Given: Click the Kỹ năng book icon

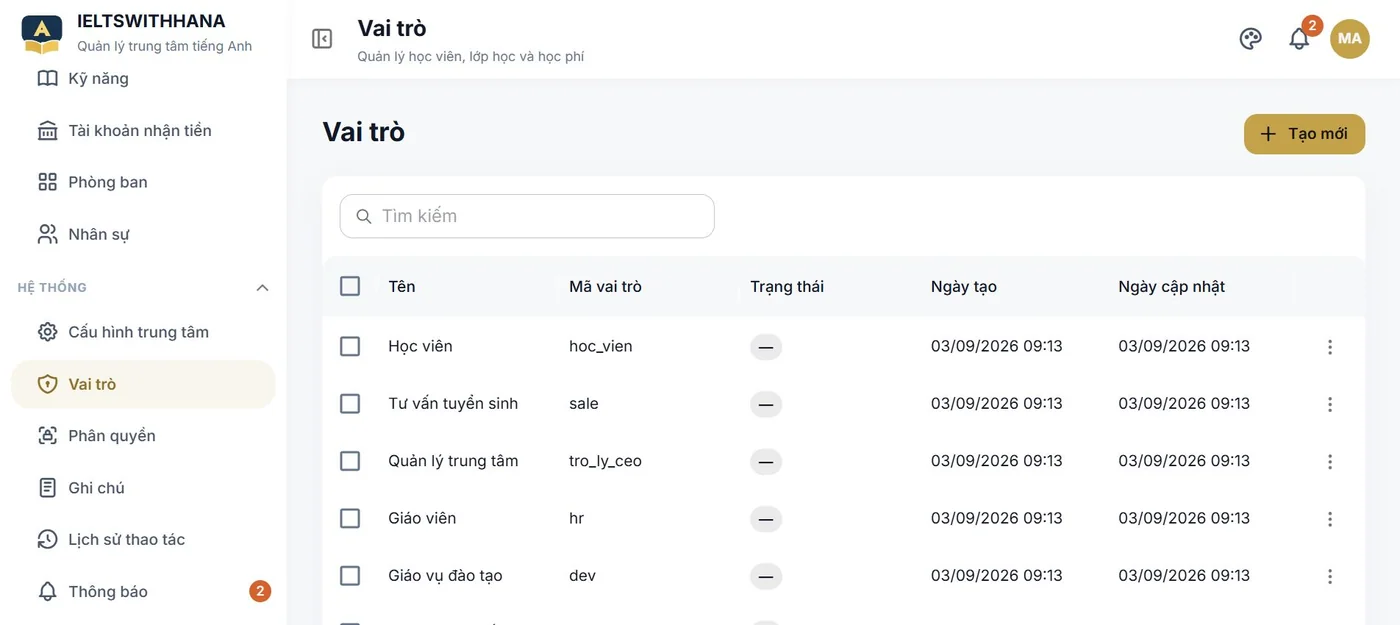Looking at the screenshot, I should coord(47,79).
